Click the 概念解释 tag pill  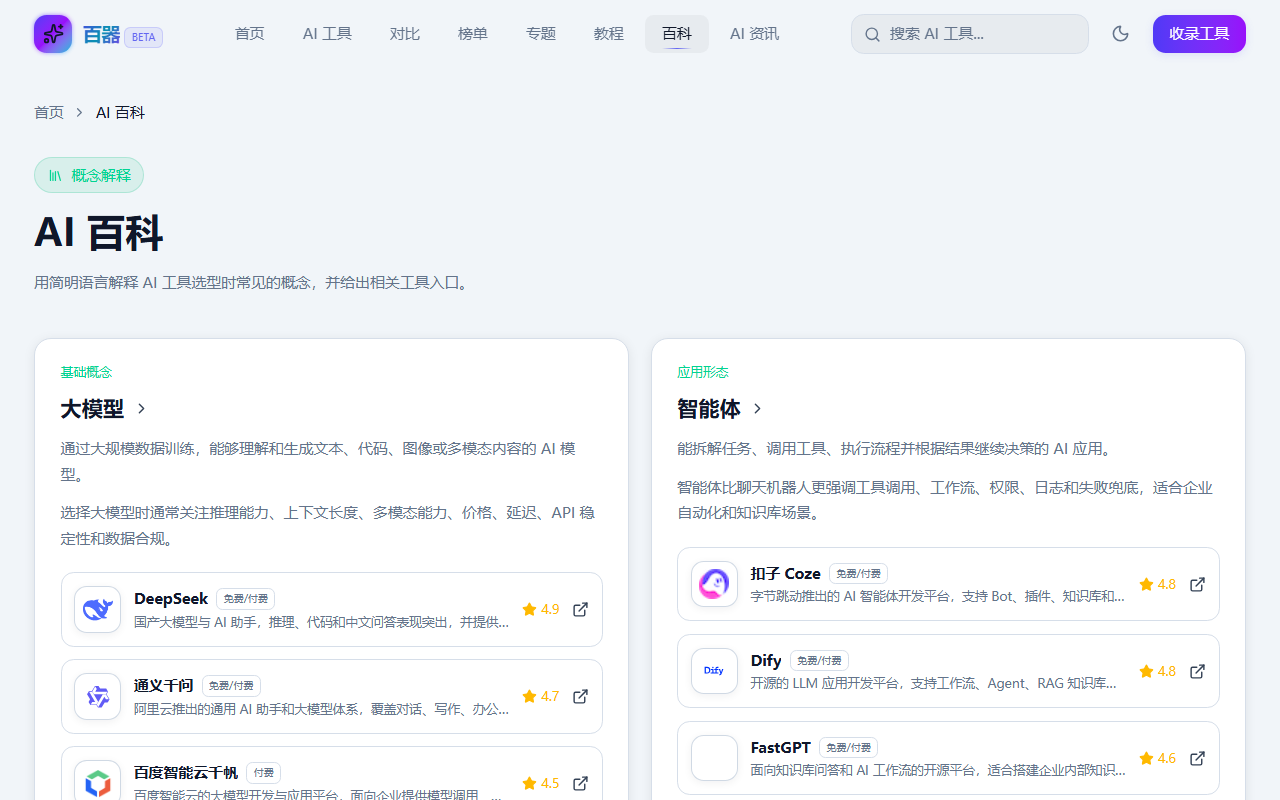89,175
